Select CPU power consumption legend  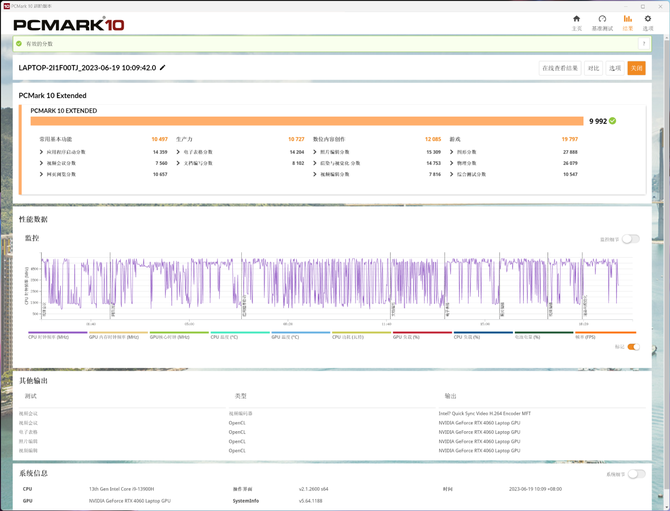pos(361,335)
